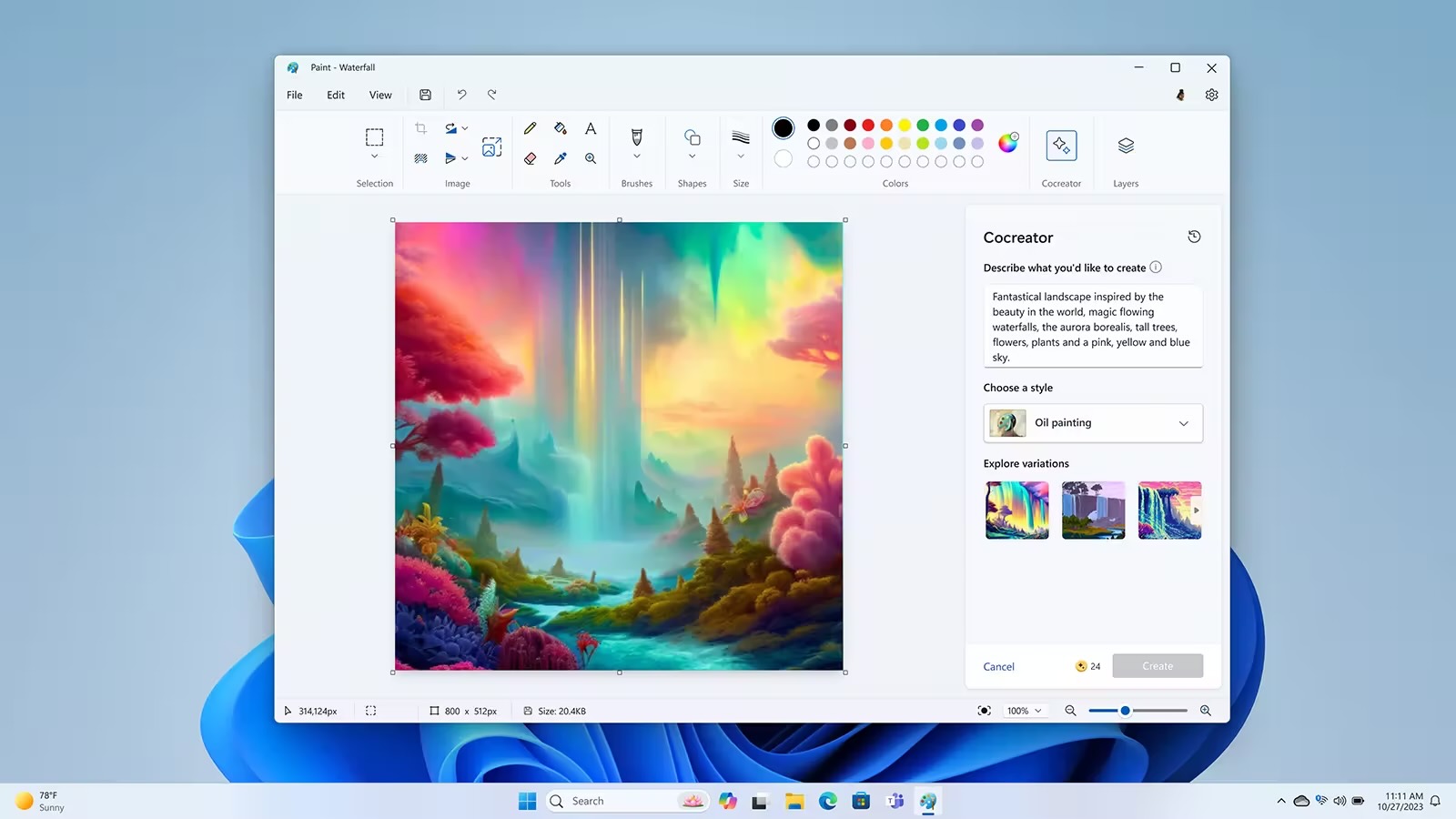Click the Resize image icon
Screen dimensions: 1456x819
491,146
